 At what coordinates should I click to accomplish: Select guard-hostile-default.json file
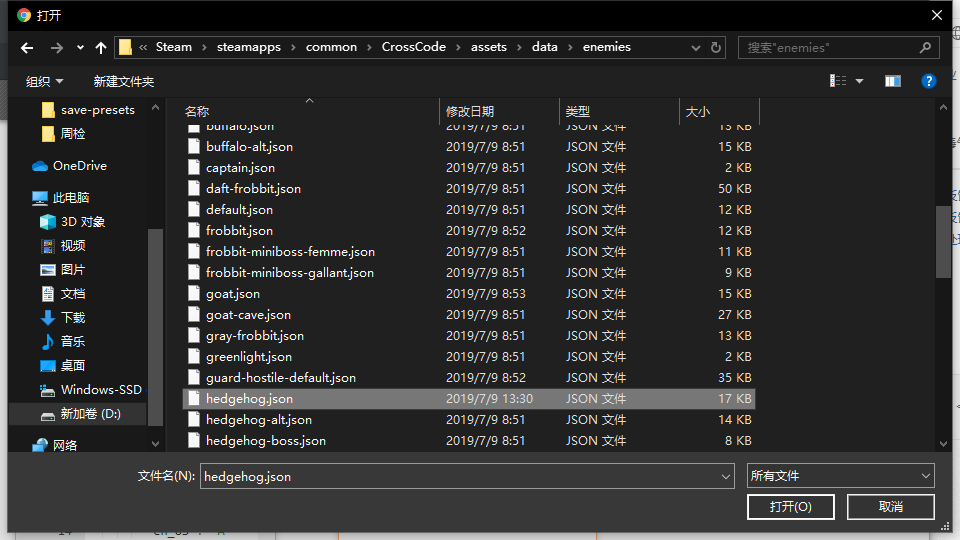tap(469, 378)
